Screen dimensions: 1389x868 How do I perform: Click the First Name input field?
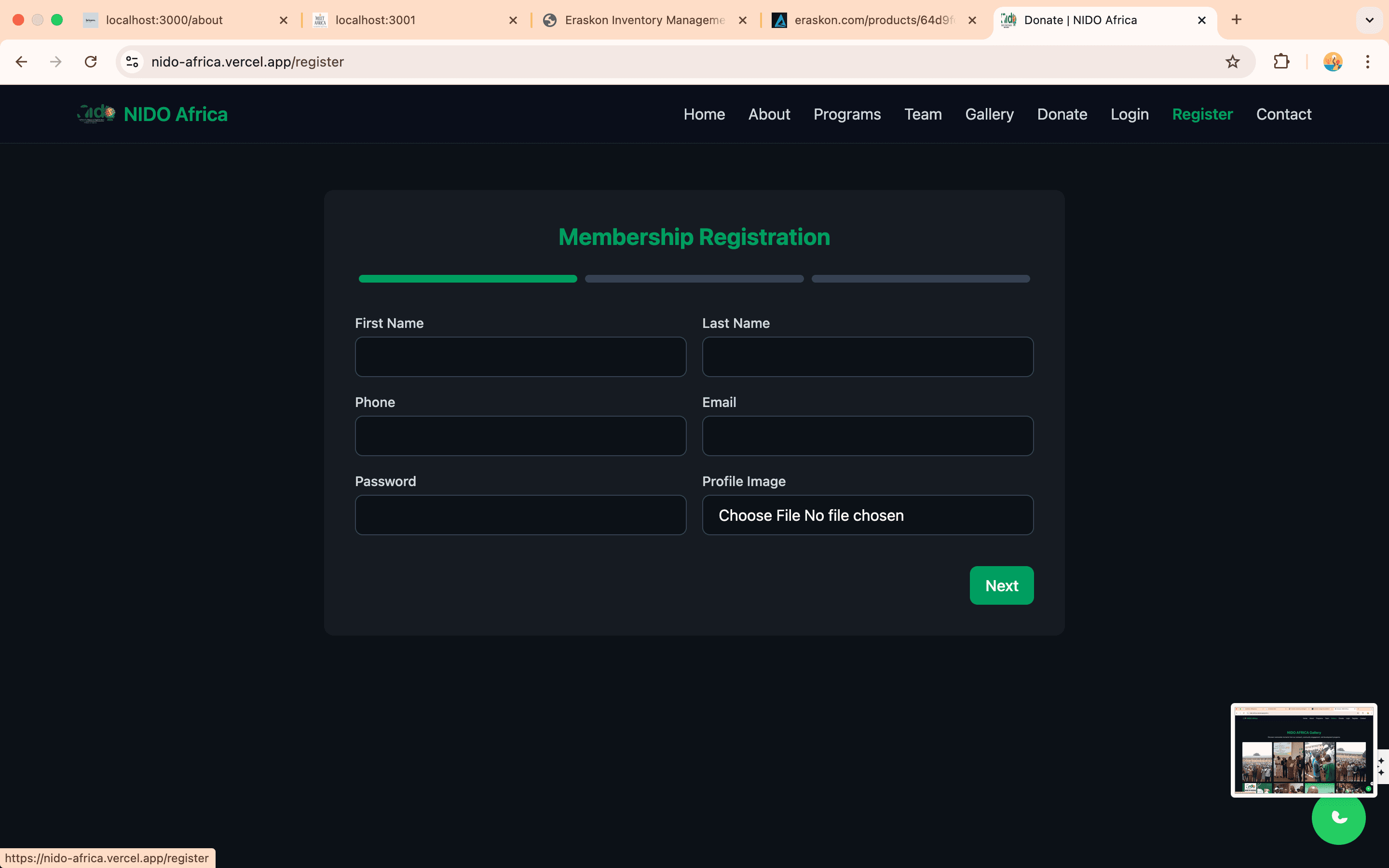(x=520, y=356)
